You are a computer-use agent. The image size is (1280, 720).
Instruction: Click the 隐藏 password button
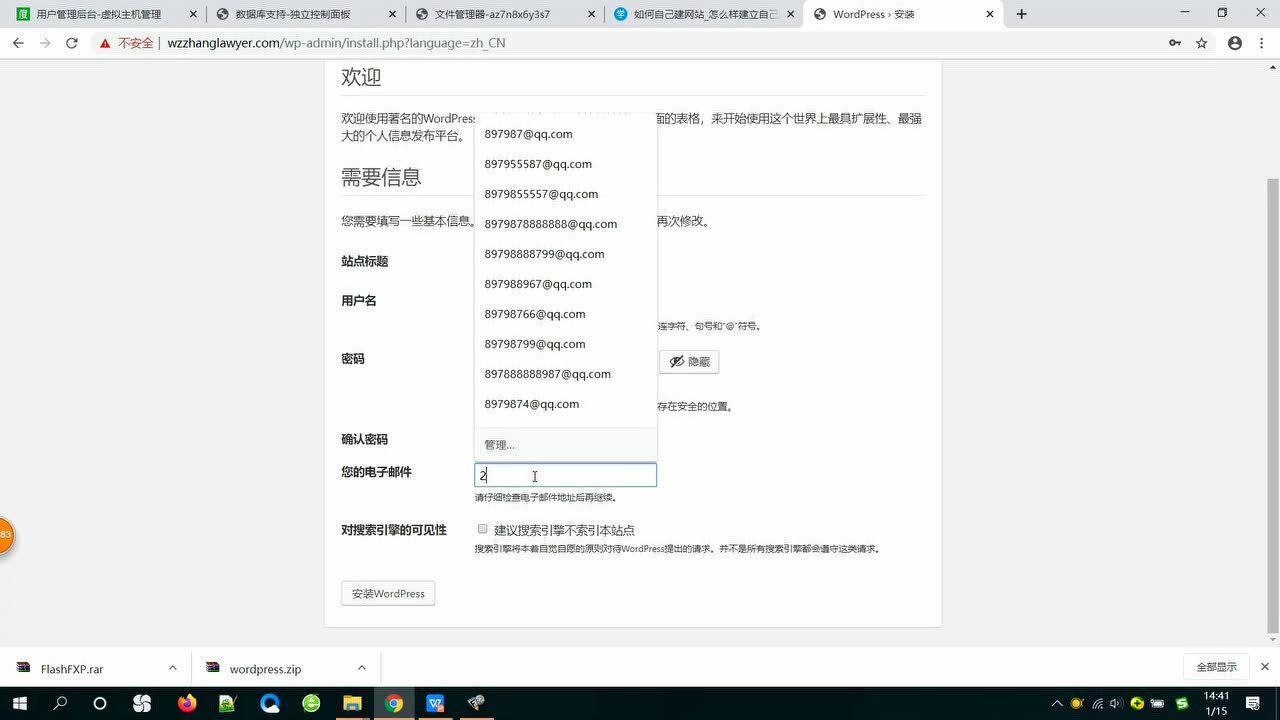coord(689,361)
